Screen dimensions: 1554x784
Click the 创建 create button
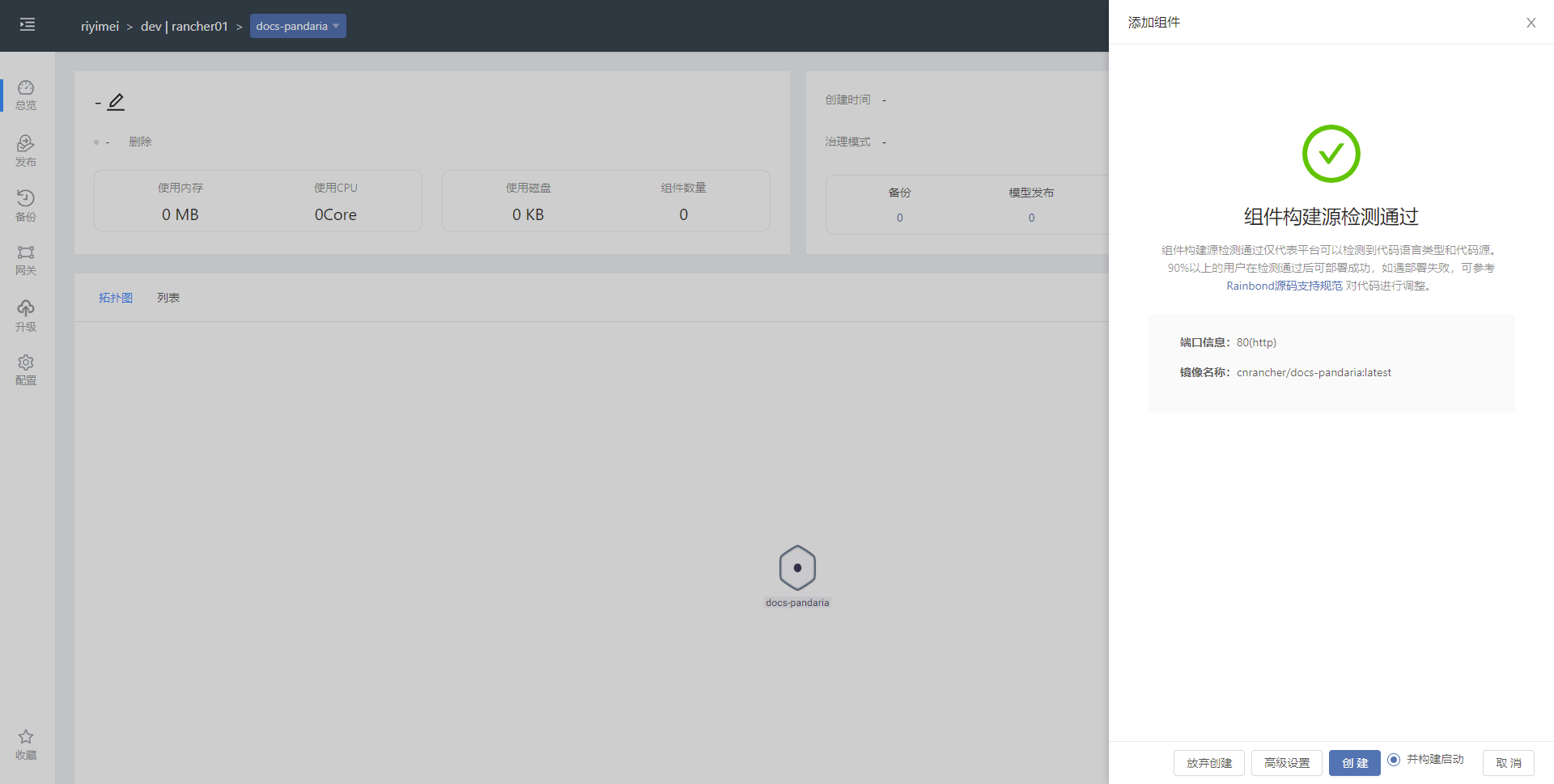(x=1355, y=763)
